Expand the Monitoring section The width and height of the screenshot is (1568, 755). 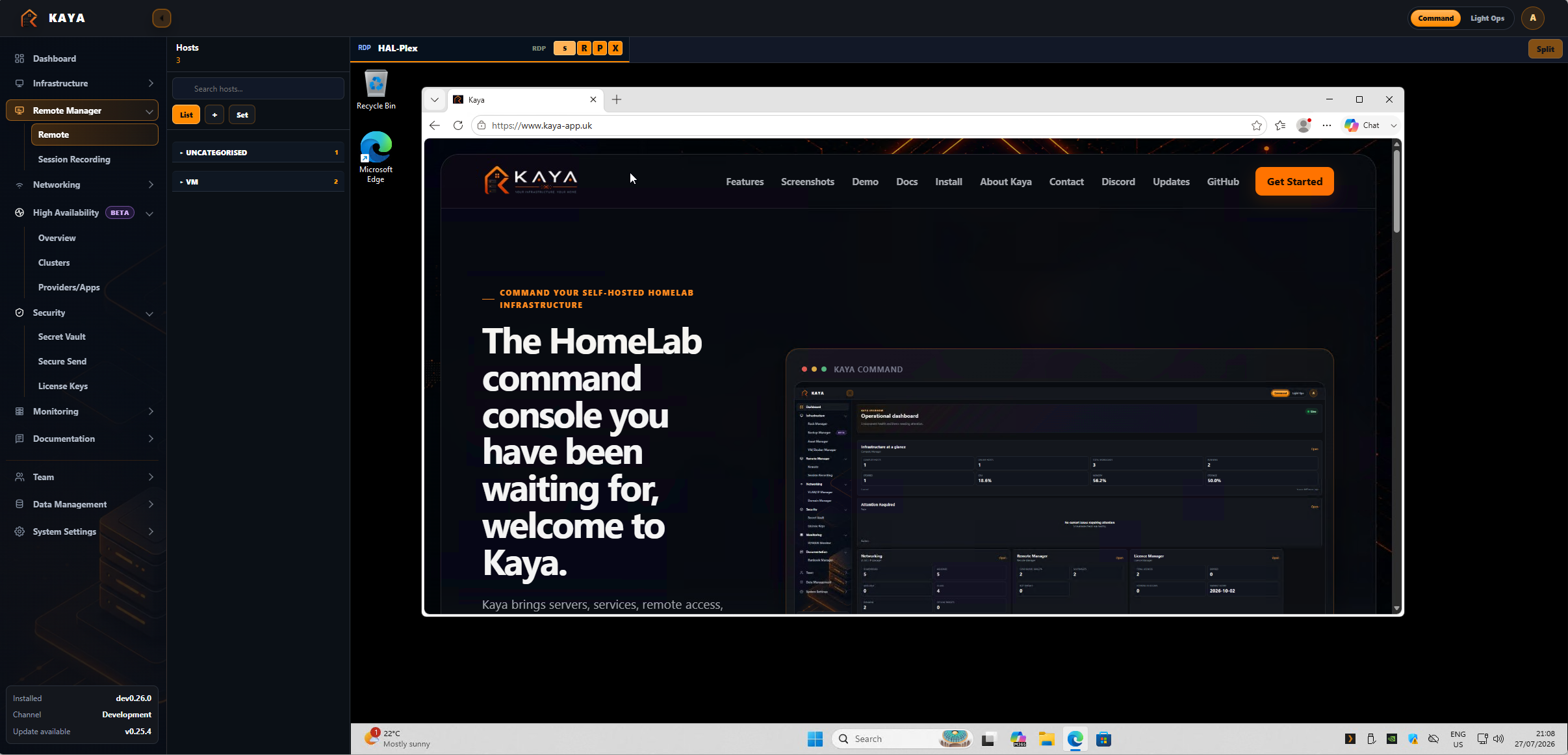pos(85,411)
